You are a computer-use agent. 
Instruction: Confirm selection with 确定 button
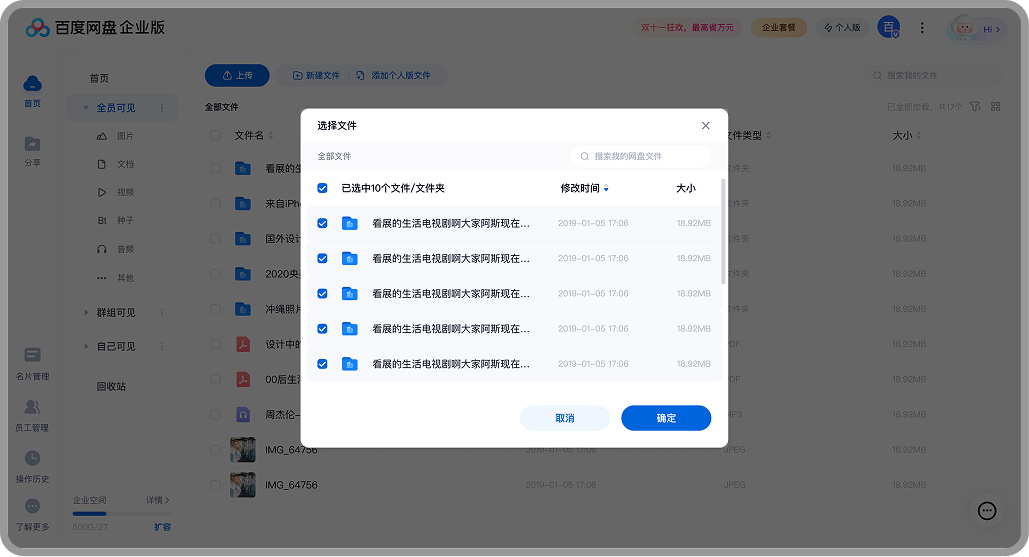click(666, 418)
